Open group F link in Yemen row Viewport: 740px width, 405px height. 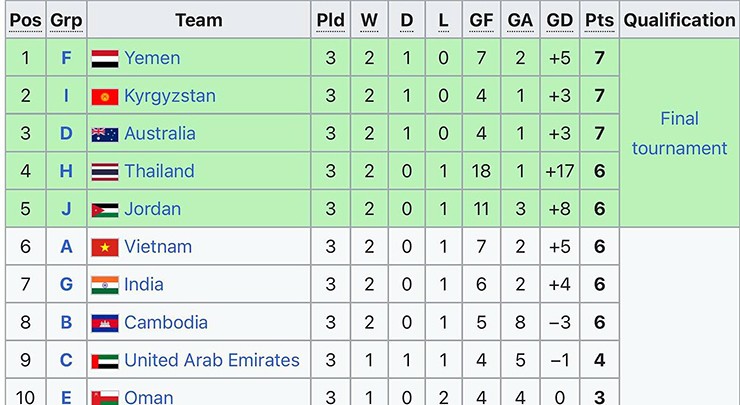pyautogui.click(x=66, y=58)
